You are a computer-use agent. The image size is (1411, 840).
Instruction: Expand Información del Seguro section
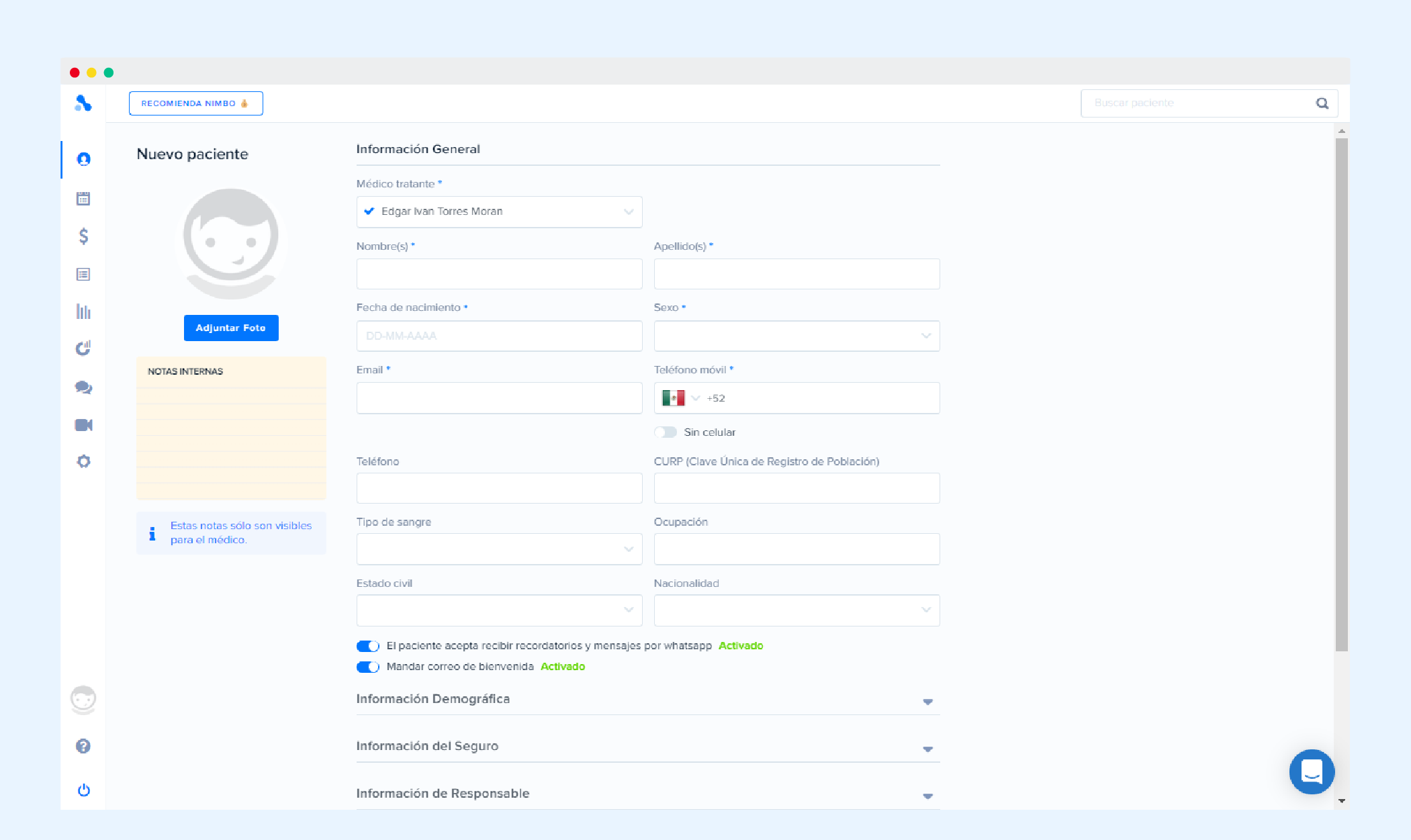coord(647,747)
